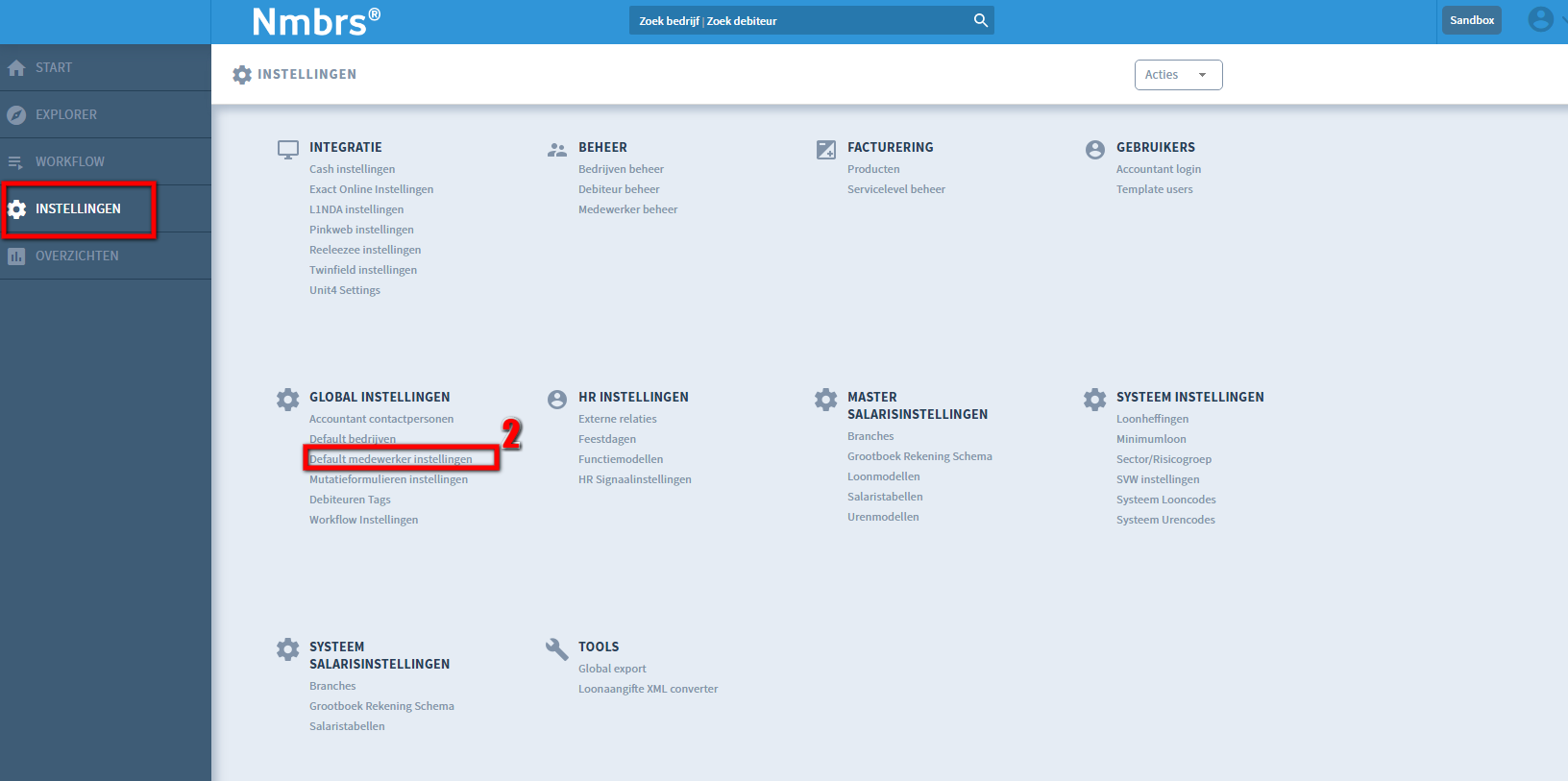The width and height of the screenshot is (1568, 781).
Task: Open Global export link
Action: click(612, 669)
